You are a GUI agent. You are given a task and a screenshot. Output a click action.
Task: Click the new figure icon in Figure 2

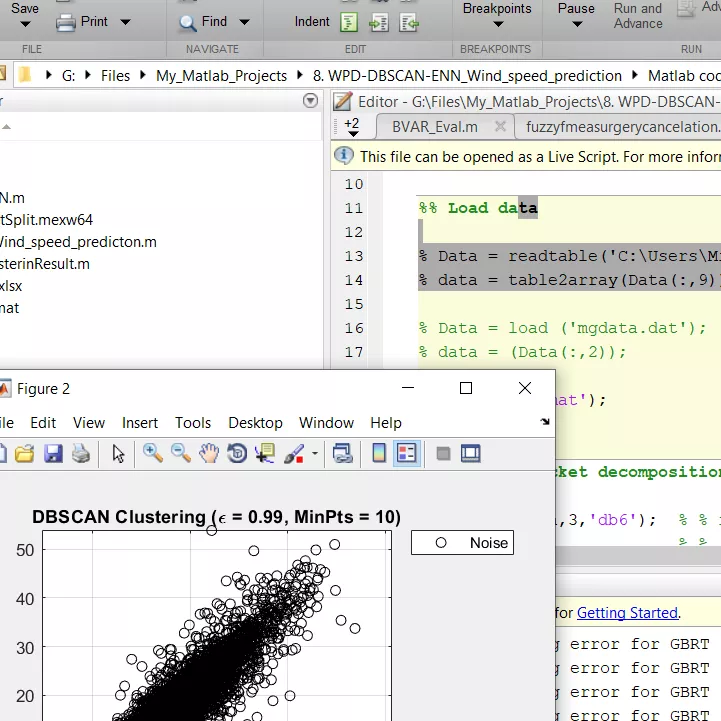click(x=3, y=453)
